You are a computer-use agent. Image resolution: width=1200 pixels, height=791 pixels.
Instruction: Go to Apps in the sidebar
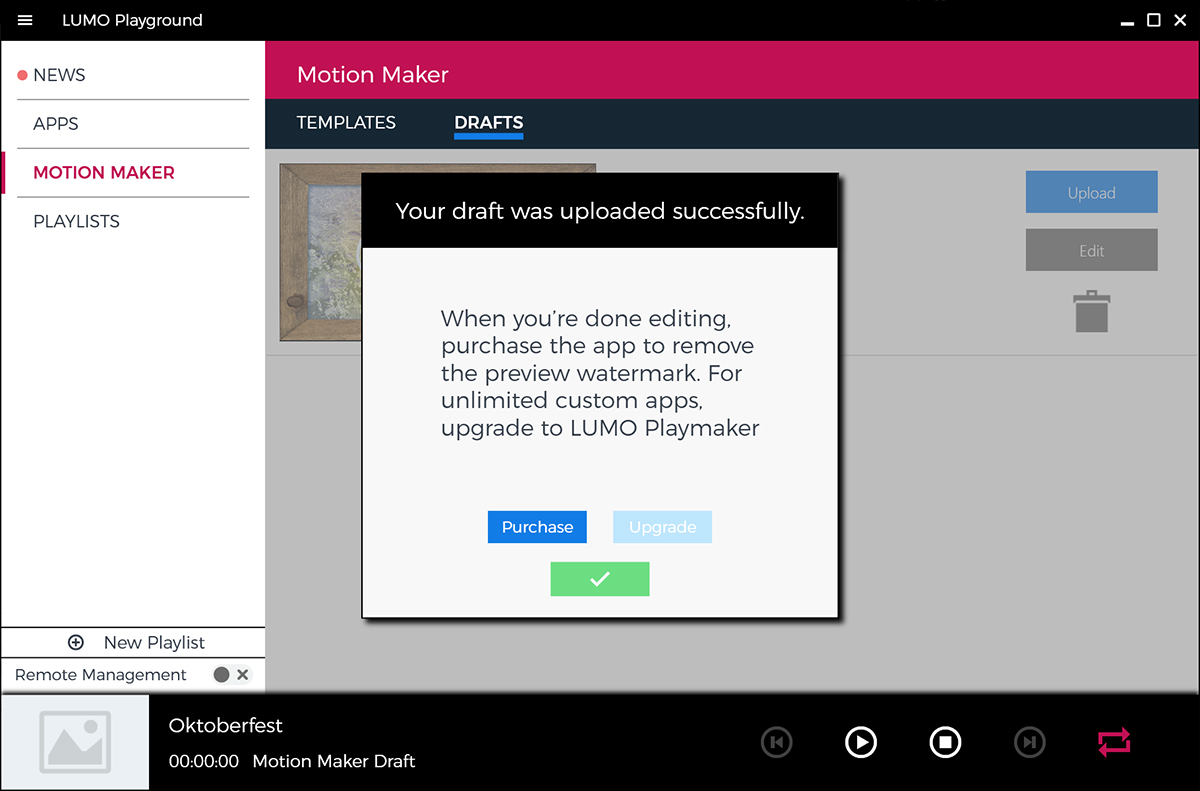56,124
